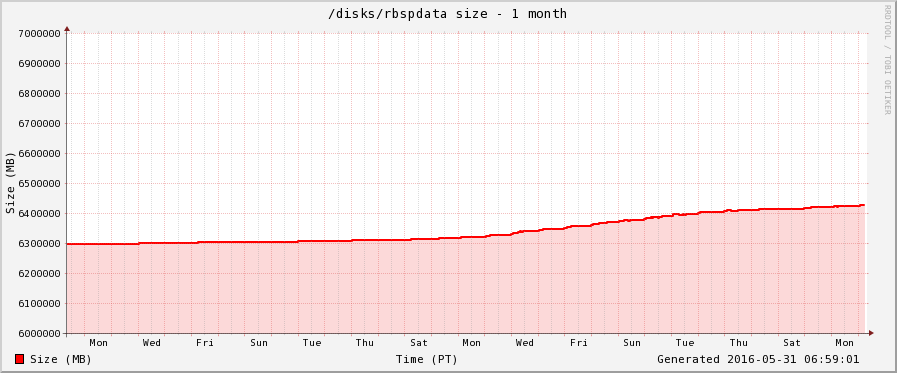Click the 'RRDTOOL / TOBI OETIKER' watermark text

pos(887,59)
